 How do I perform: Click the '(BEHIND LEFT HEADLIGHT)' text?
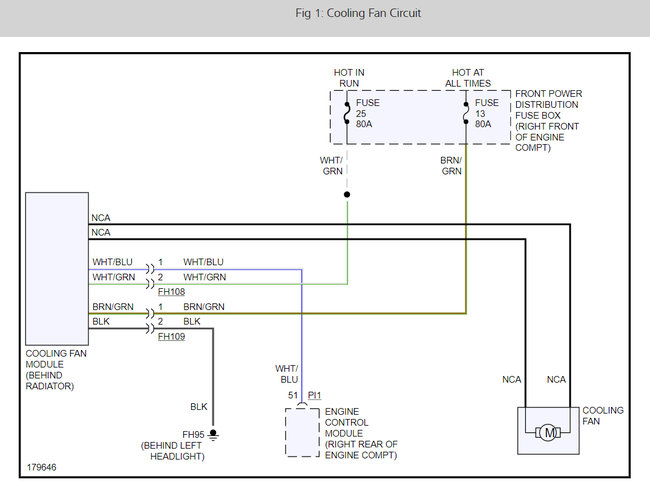coord(172,451)
